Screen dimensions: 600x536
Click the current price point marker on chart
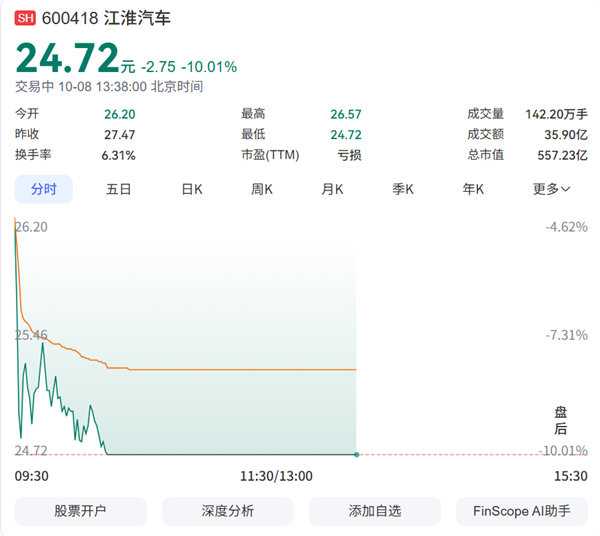pos(357,455)
